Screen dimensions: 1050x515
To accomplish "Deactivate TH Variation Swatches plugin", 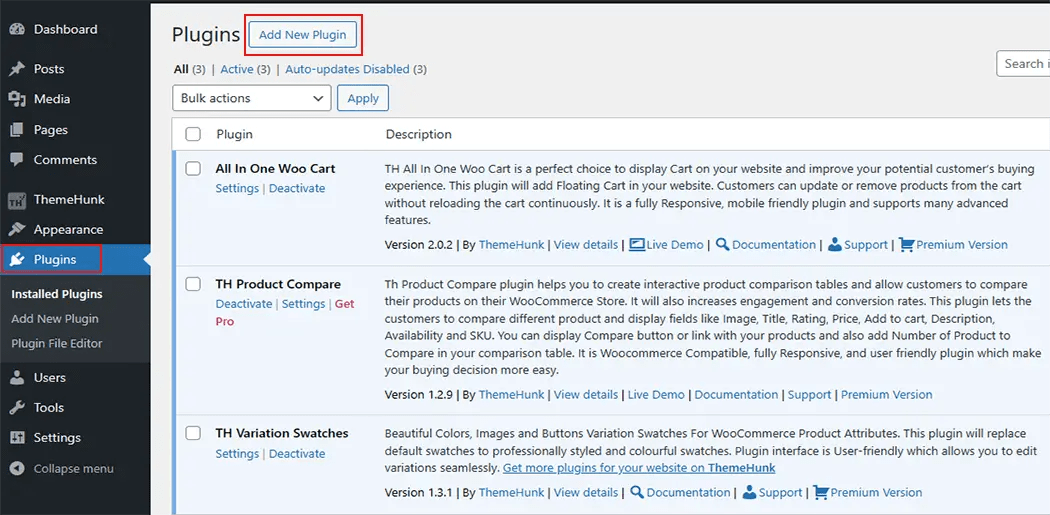I will [297, 453].
